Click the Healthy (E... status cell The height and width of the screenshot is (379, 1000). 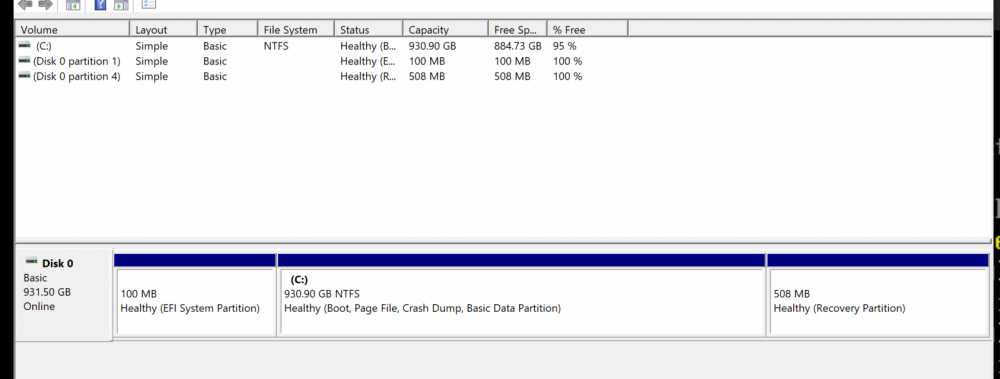368,61
